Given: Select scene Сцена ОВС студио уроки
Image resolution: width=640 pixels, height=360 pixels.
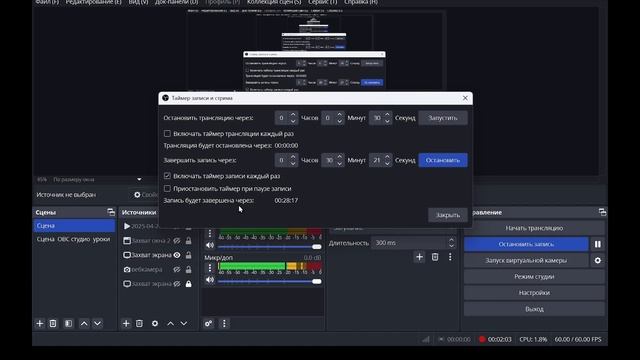Looking at the screenshot, I should tap(74, 239).
